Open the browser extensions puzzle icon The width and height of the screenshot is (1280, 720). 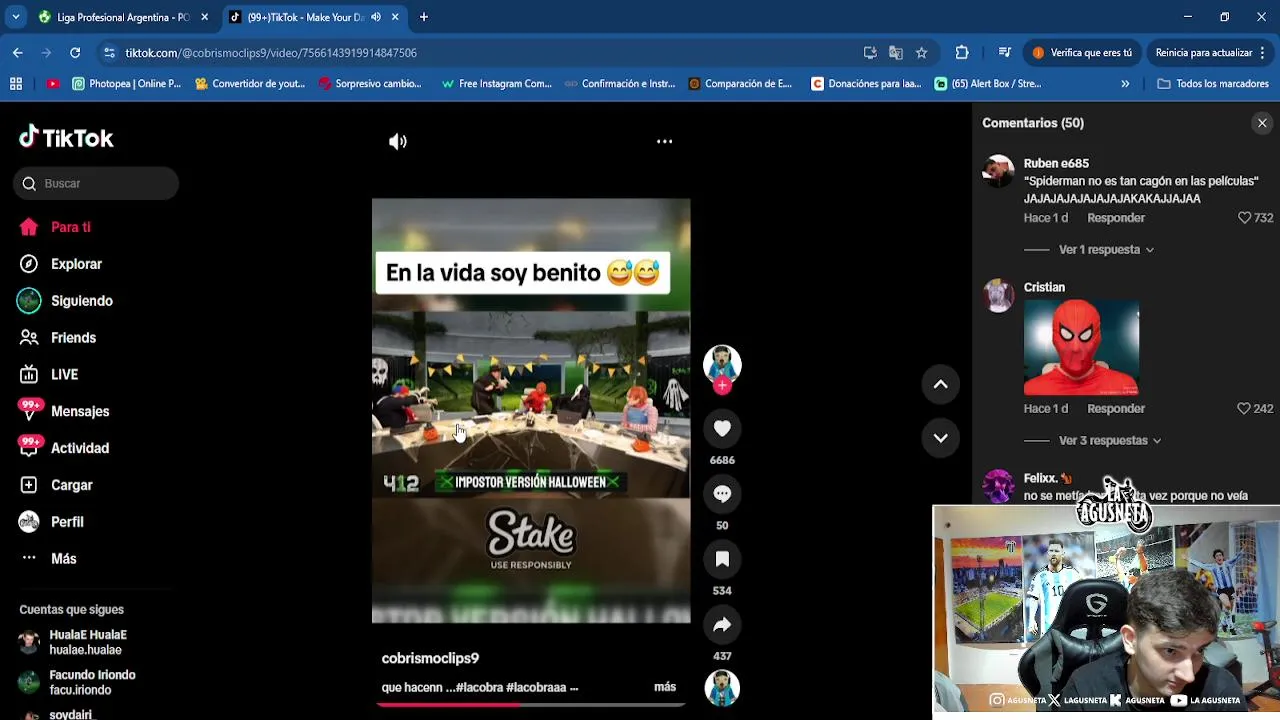tap(962, 52)
